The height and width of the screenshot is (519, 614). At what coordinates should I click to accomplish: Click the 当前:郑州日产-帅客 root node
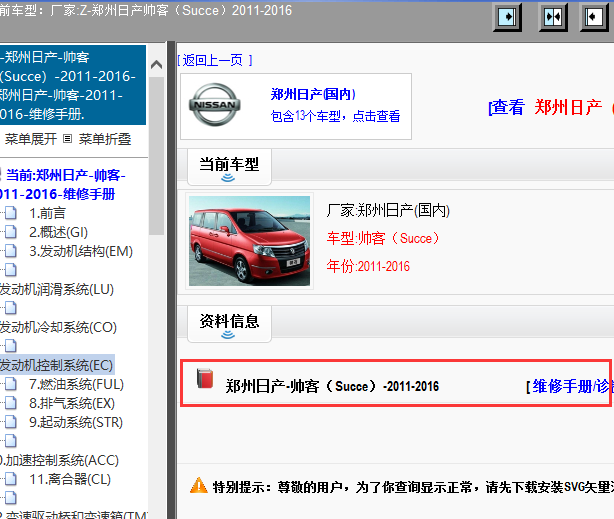point(63,184)
